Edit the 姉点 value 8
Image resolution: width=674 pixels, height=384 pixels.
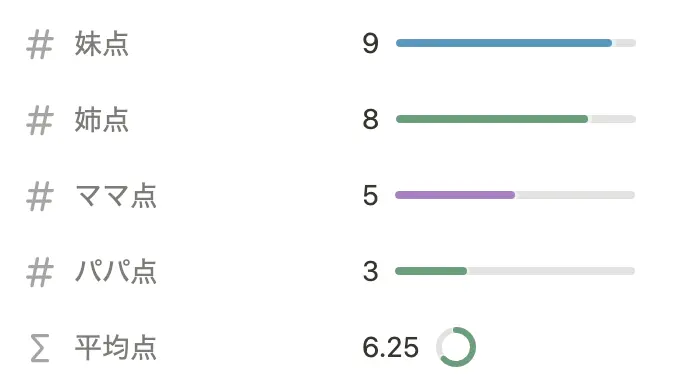click(371, 120)
